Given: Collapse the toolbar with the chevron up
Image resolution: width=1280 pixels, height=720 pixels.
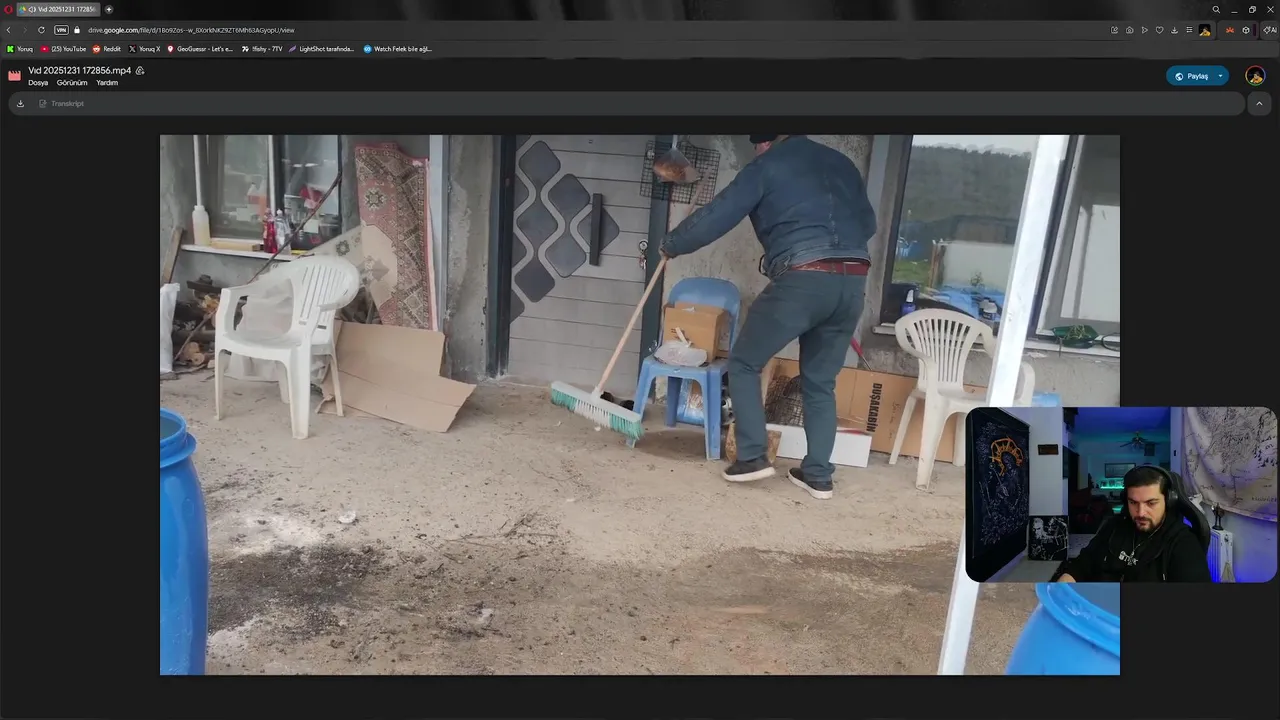Looking at the screenshot, I should [1259, 104].
